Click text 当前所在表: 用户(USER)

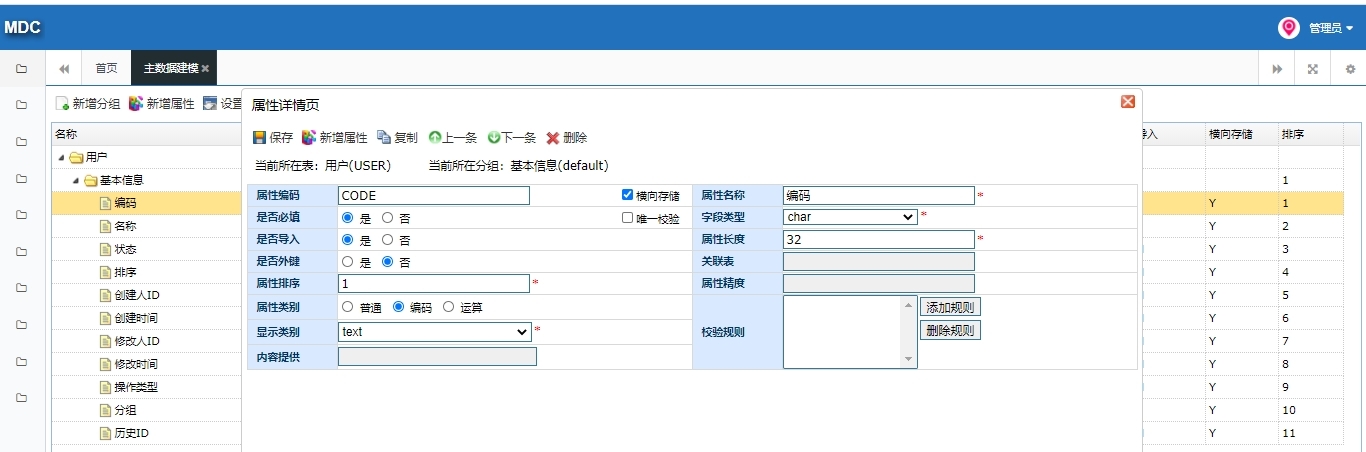pos(323,165)
